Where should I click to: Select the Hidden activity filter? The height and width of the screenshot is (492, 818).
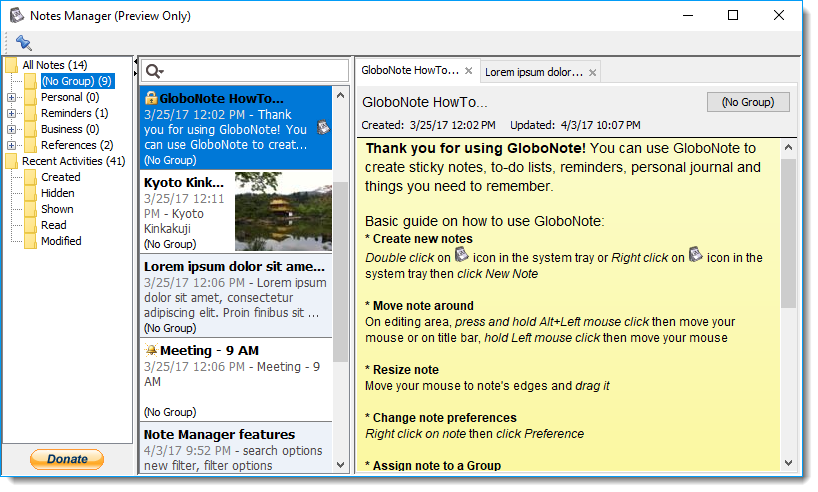pos(58,193)
